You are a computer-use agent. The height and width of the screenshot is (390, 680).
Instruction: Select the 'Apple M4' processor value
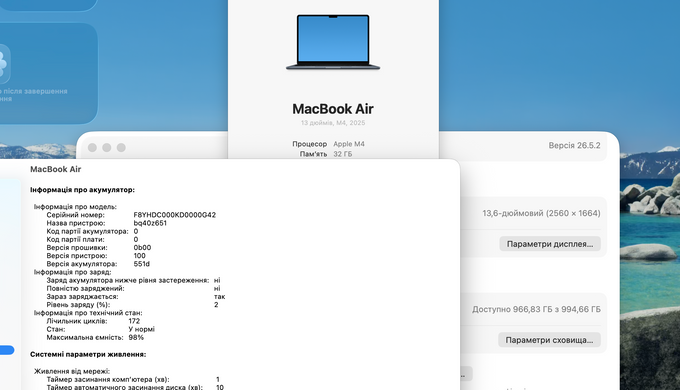click(349, 144)
